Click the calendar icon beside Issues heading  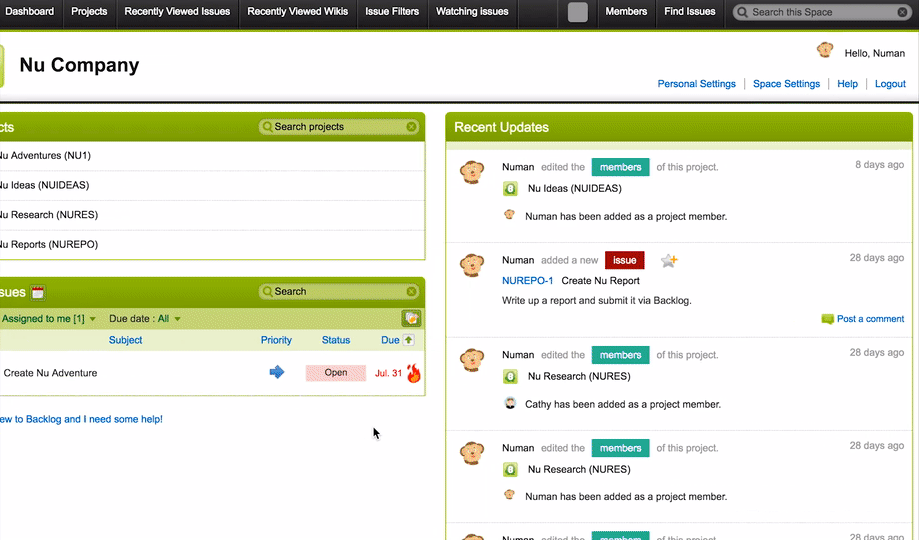(38, 293)
